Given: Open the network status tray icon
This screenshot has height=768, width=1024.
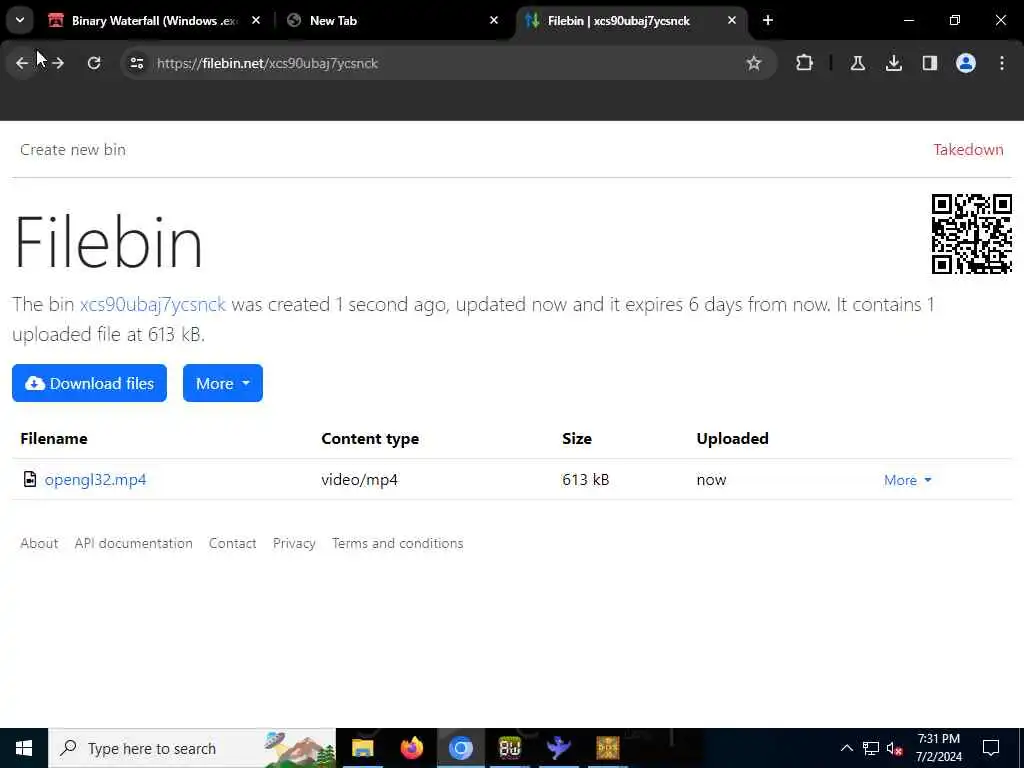Looking at the screenshot, I should click(x=871, y=748).
